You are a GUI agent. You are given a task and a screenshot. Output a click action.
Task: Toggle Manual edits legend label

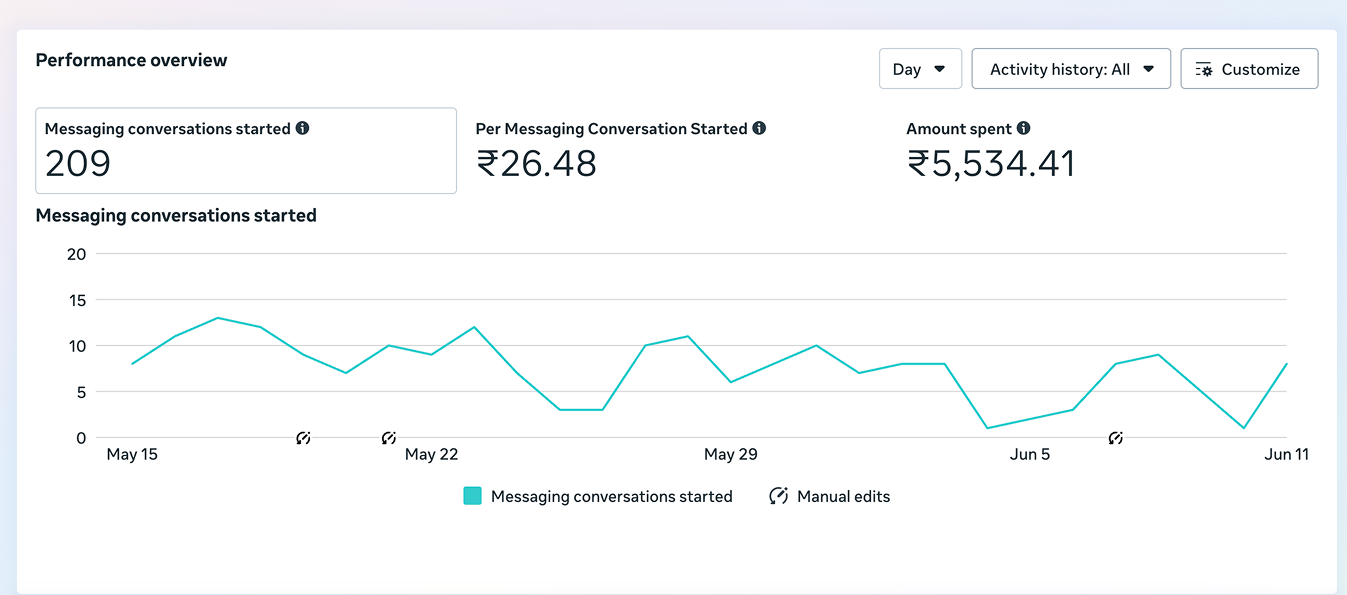coord(843,496)
